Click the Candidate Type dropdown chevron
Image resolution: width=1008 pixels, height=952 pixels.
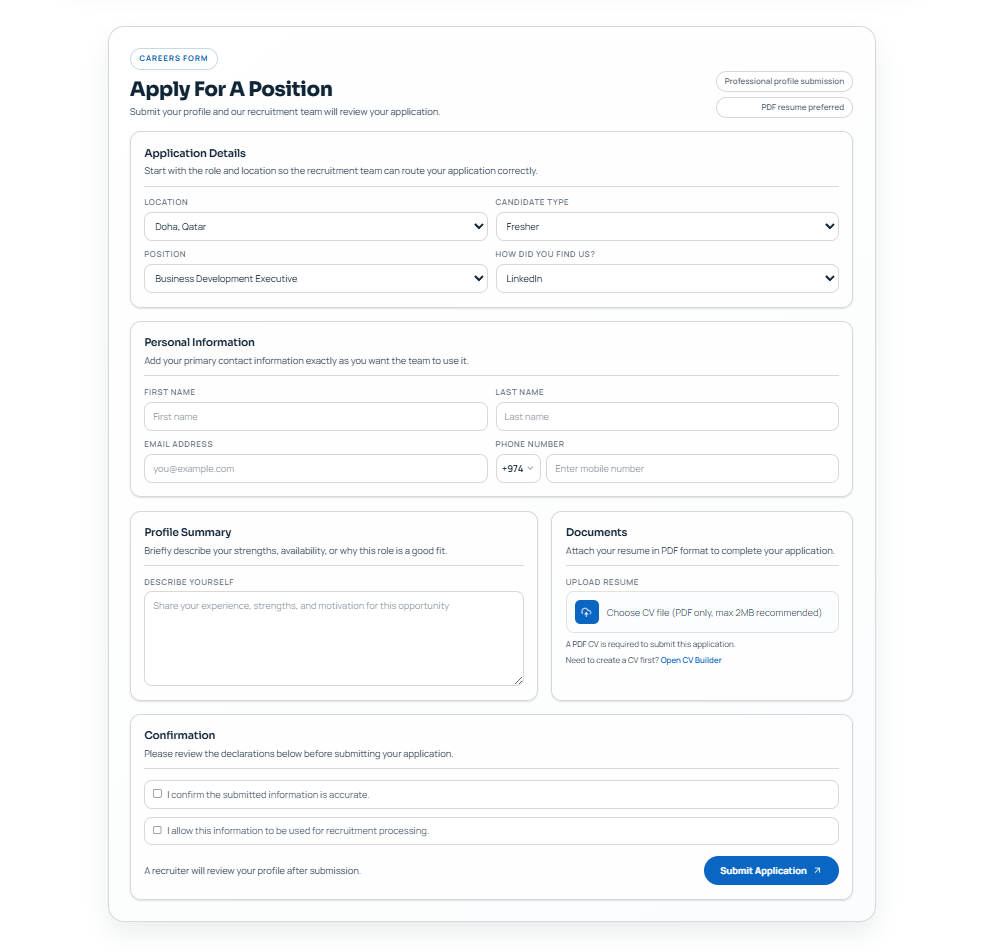(x=829, y=226)
